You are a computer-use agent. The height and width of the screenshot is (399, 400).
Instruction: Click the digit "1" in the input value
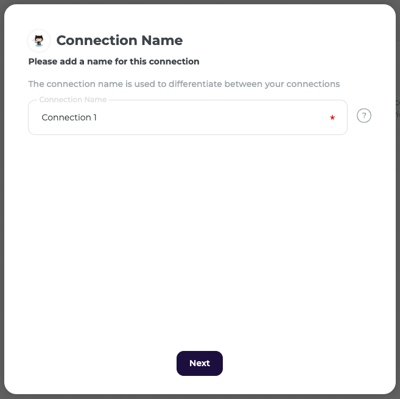pyautogui.click(x=95, y=117)
